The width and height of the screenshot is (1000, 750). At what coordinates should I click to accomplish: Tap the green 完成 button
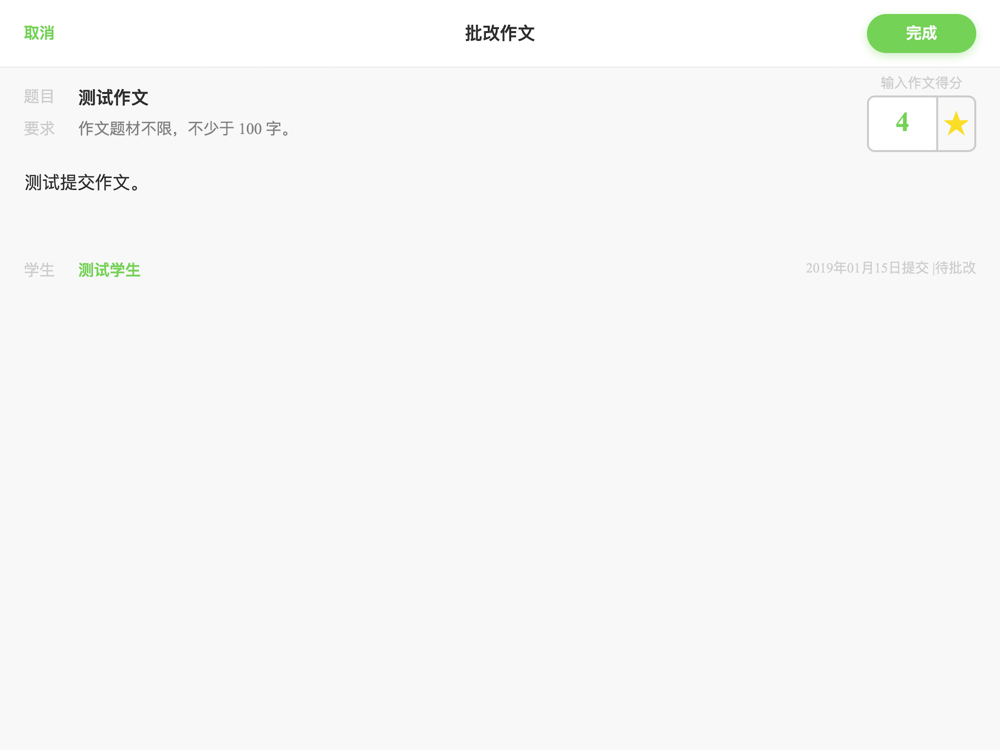click(x=921, y=33)
